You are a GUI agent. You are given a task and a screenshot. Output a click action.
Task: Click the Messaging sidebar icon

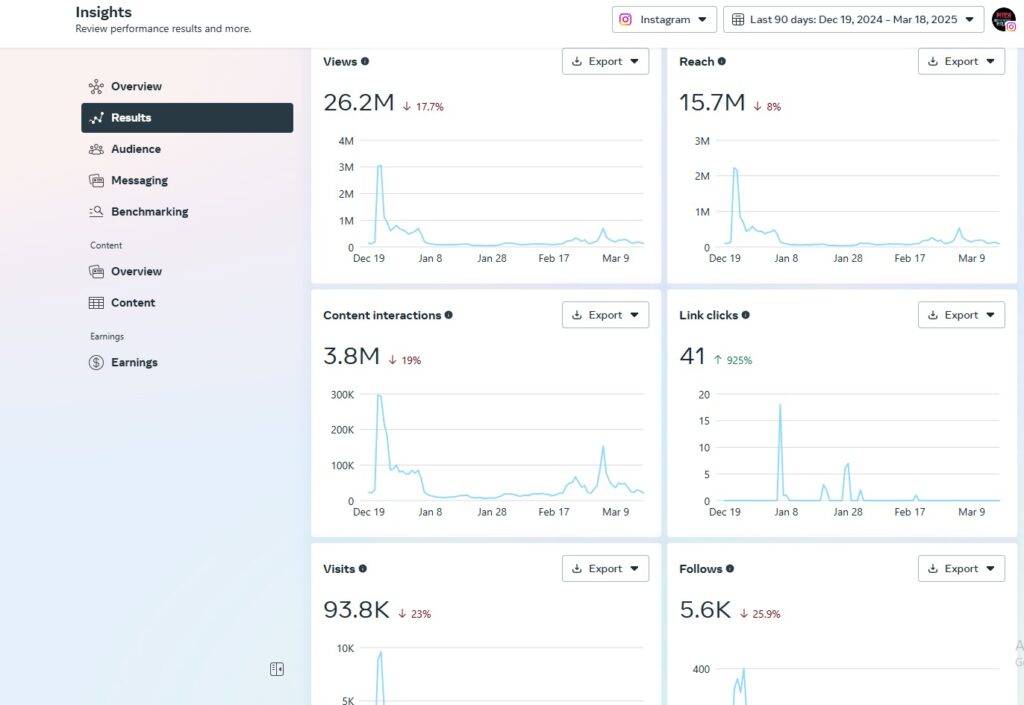[x=96, y=181]
